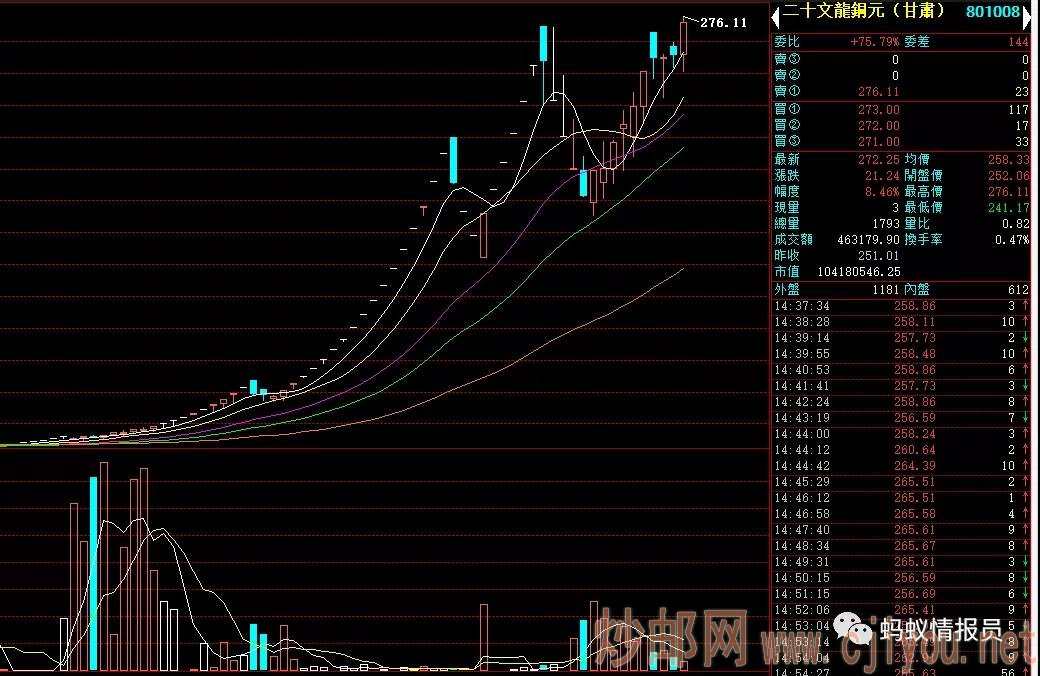
Task: Click the 最新 price 272.25
Action: (x=879, y=159)
